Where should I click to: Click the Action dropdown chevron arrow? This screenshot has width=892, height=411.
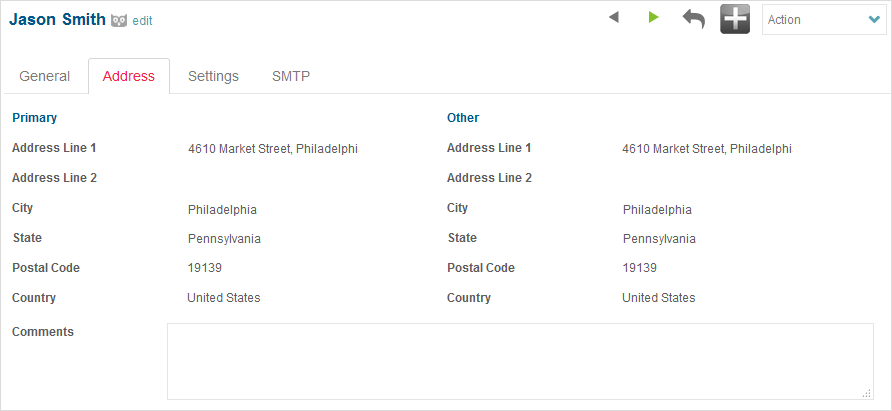point(874,20)
